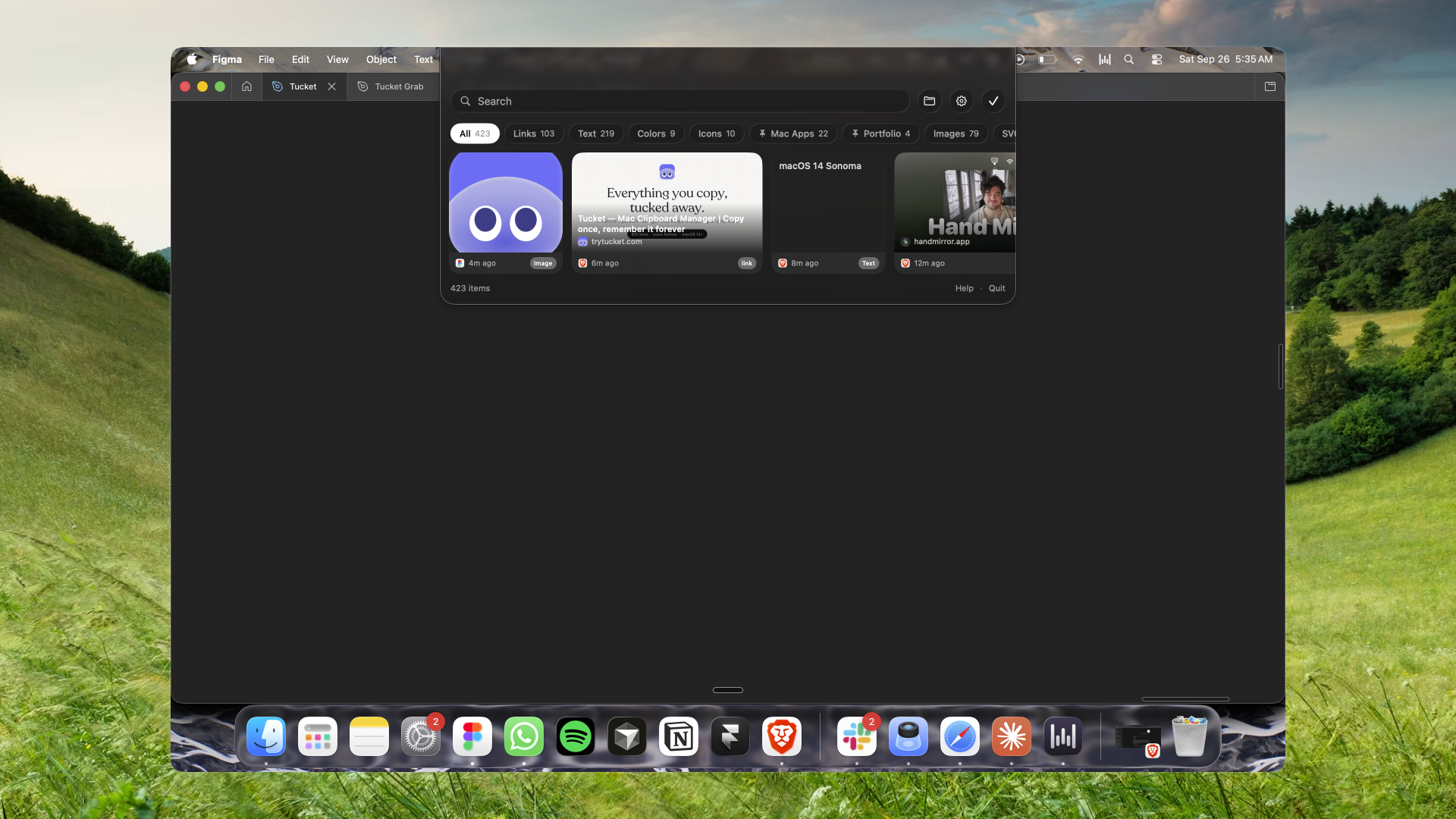Image resolution: width=1456 pixels, height=819 pixels.
Task: Open Figma home icon tab
Action: 246,86
